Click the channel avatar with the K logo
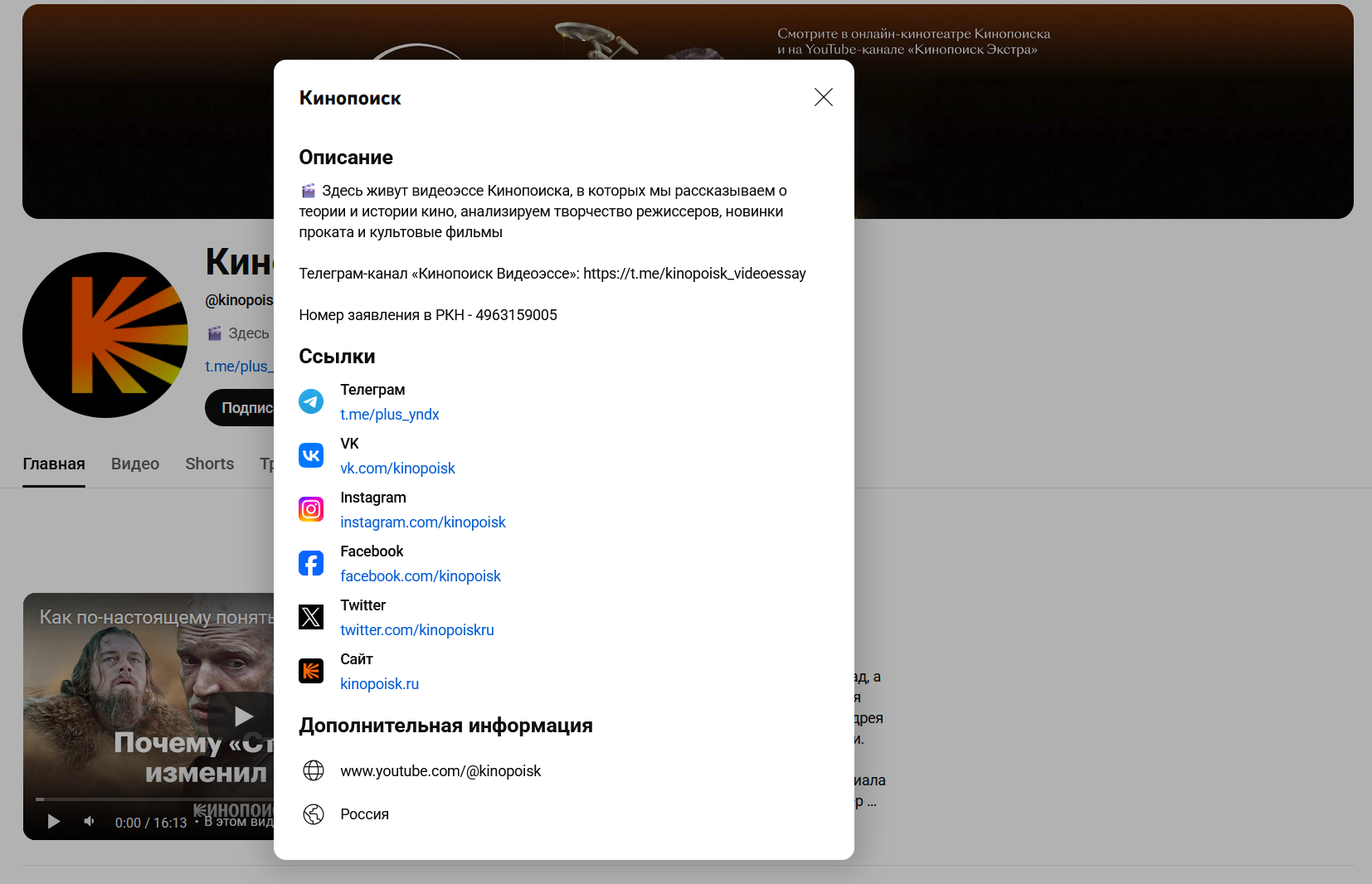1372x884 pixels. (105, 336)
